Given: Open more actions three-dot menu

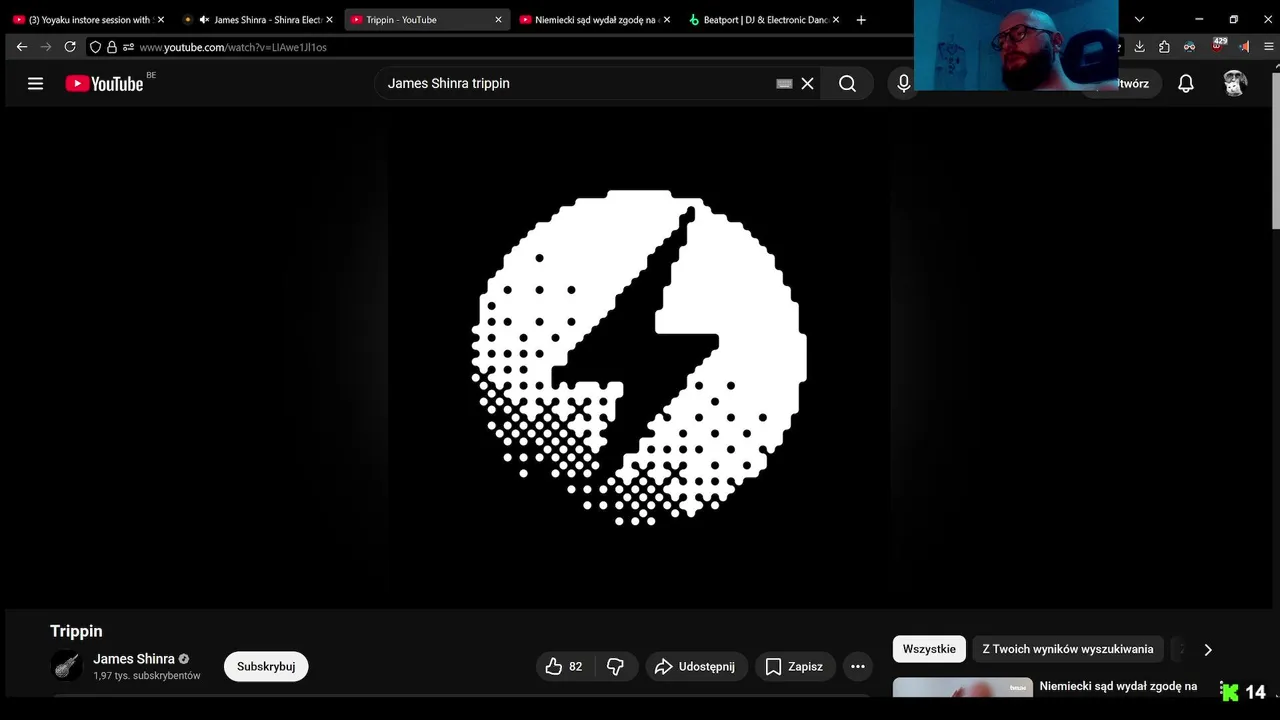Looking at the screenshot, I should click(858, 666).
